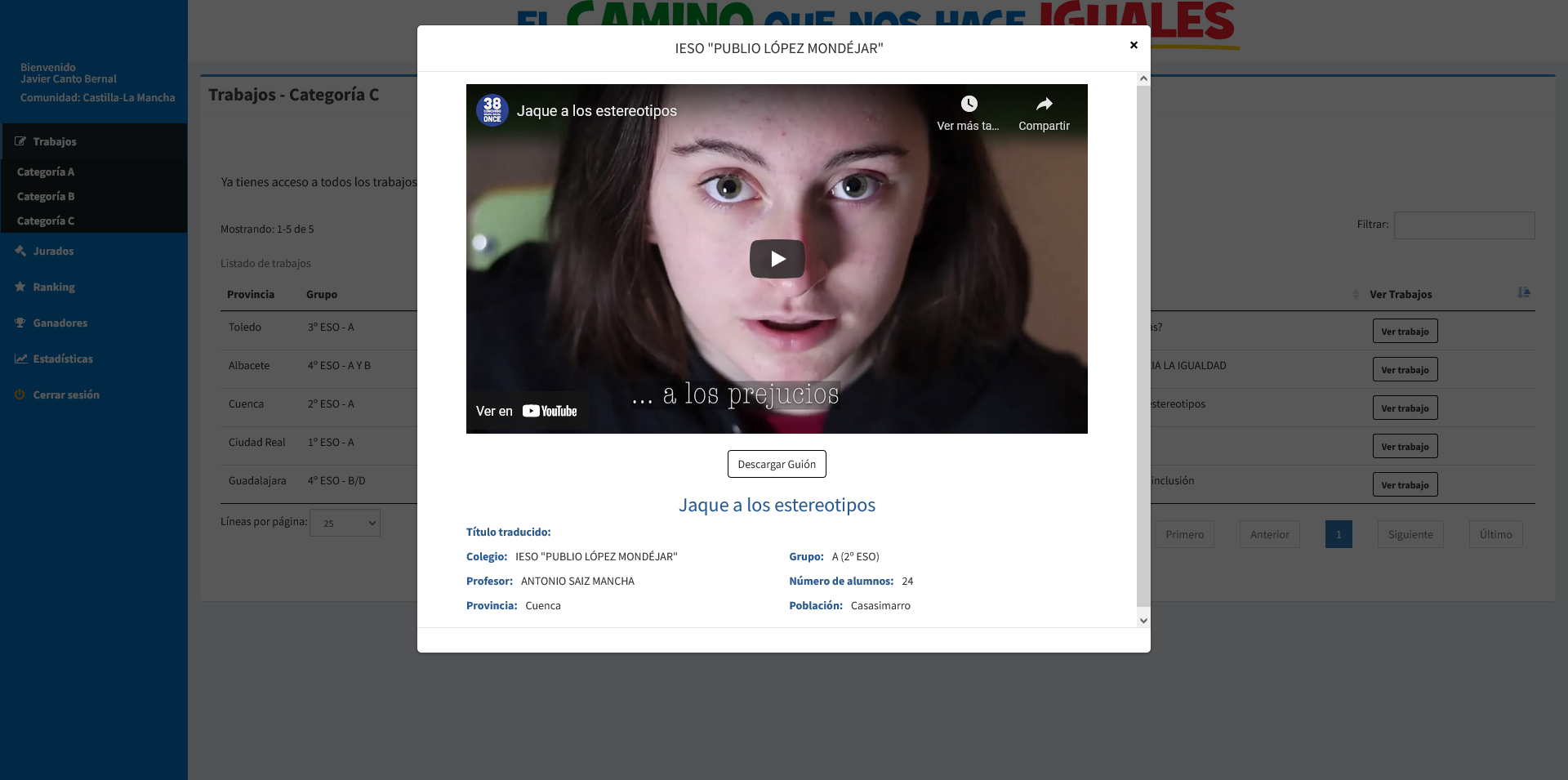Open video via Ver en YouTube logo

pyautogui.click(x=550, y=411)
